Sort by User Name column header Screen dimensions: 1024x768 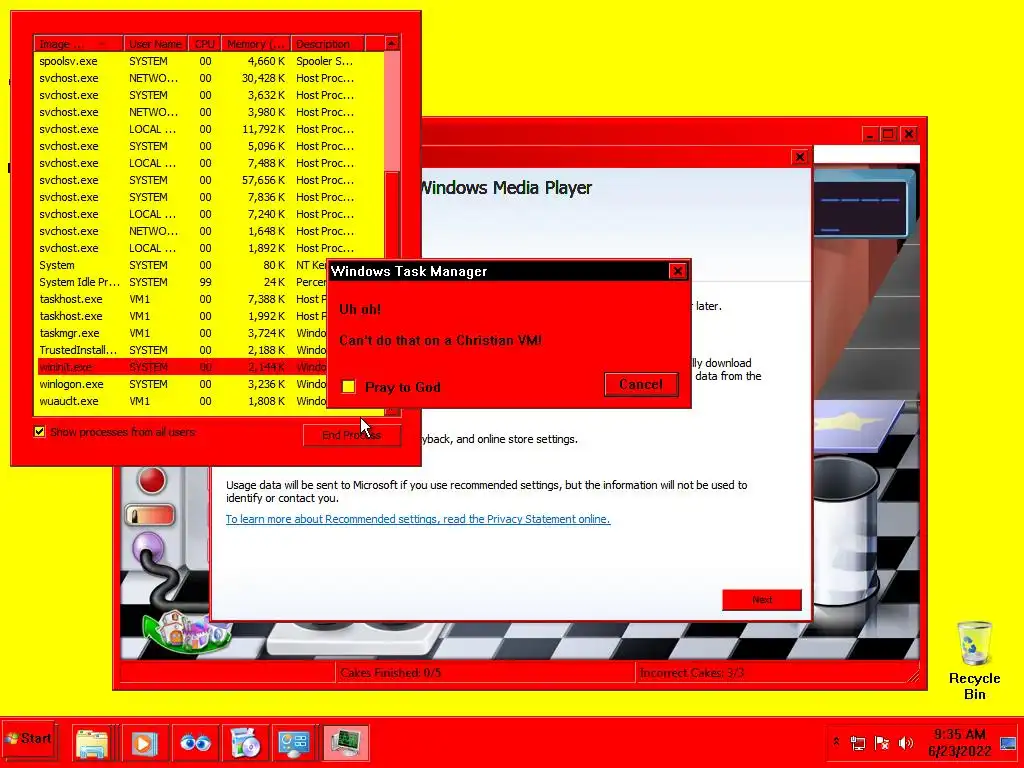click(155, 44)
